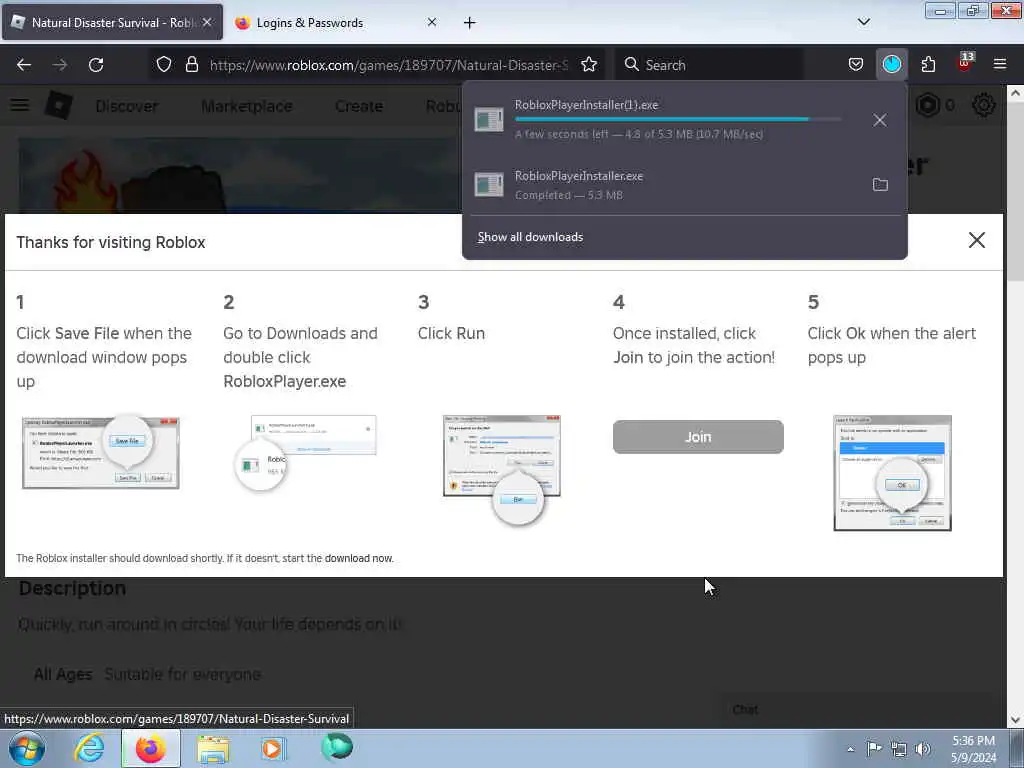Click the Search box in toolbar
This screenshot has width=1024, height=768.
point(709,65)
